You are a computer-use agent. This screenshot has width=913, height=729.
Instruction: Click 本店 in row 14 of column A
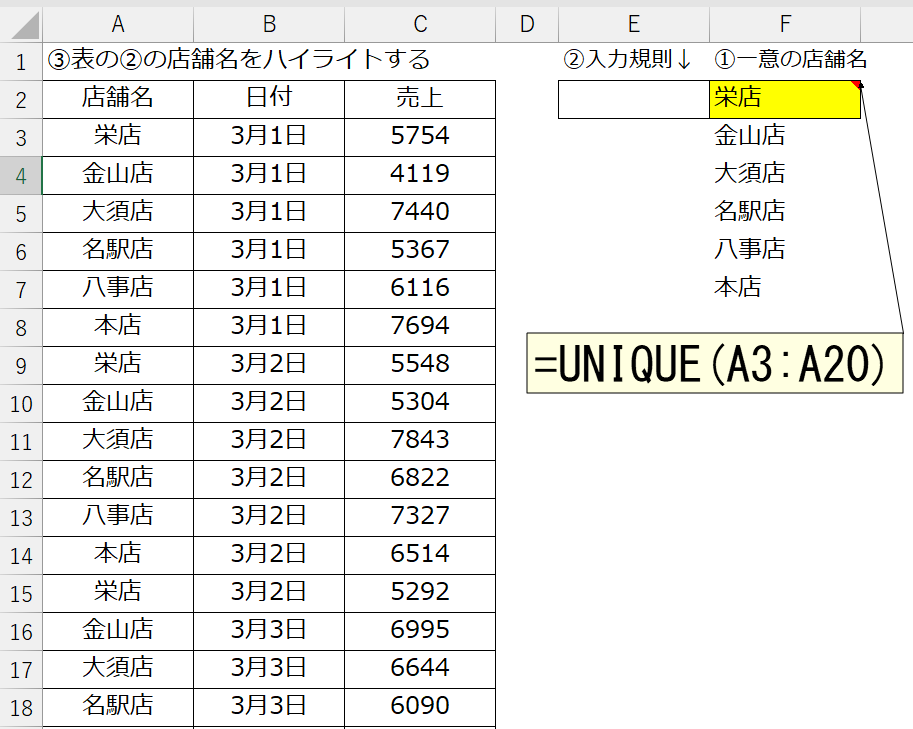coord(118,555)
